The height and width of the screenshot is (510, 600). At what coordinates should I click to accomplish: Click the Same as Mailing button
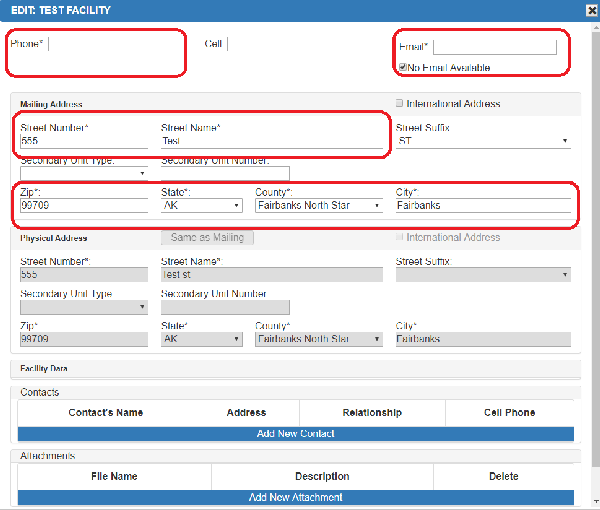[207, 238]
